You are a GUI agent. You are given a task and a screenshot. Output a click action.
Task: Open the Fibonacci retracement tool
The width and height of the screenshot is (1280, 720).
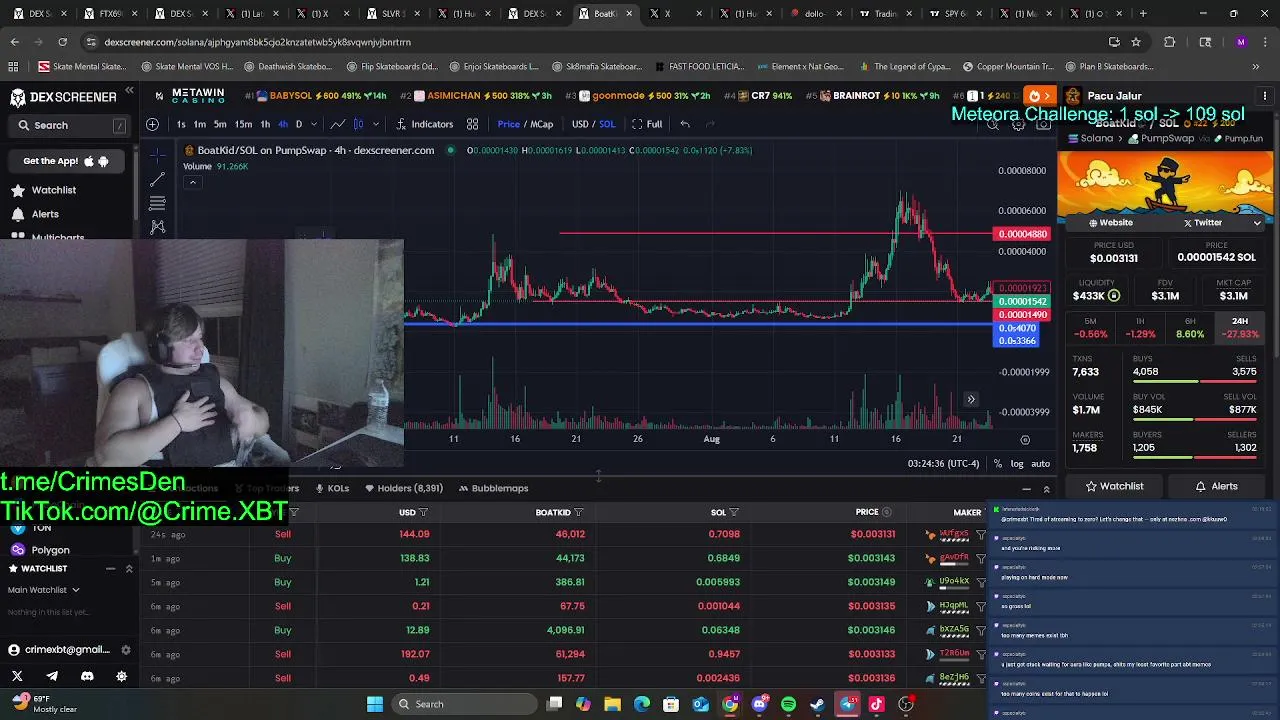[157, 203]
